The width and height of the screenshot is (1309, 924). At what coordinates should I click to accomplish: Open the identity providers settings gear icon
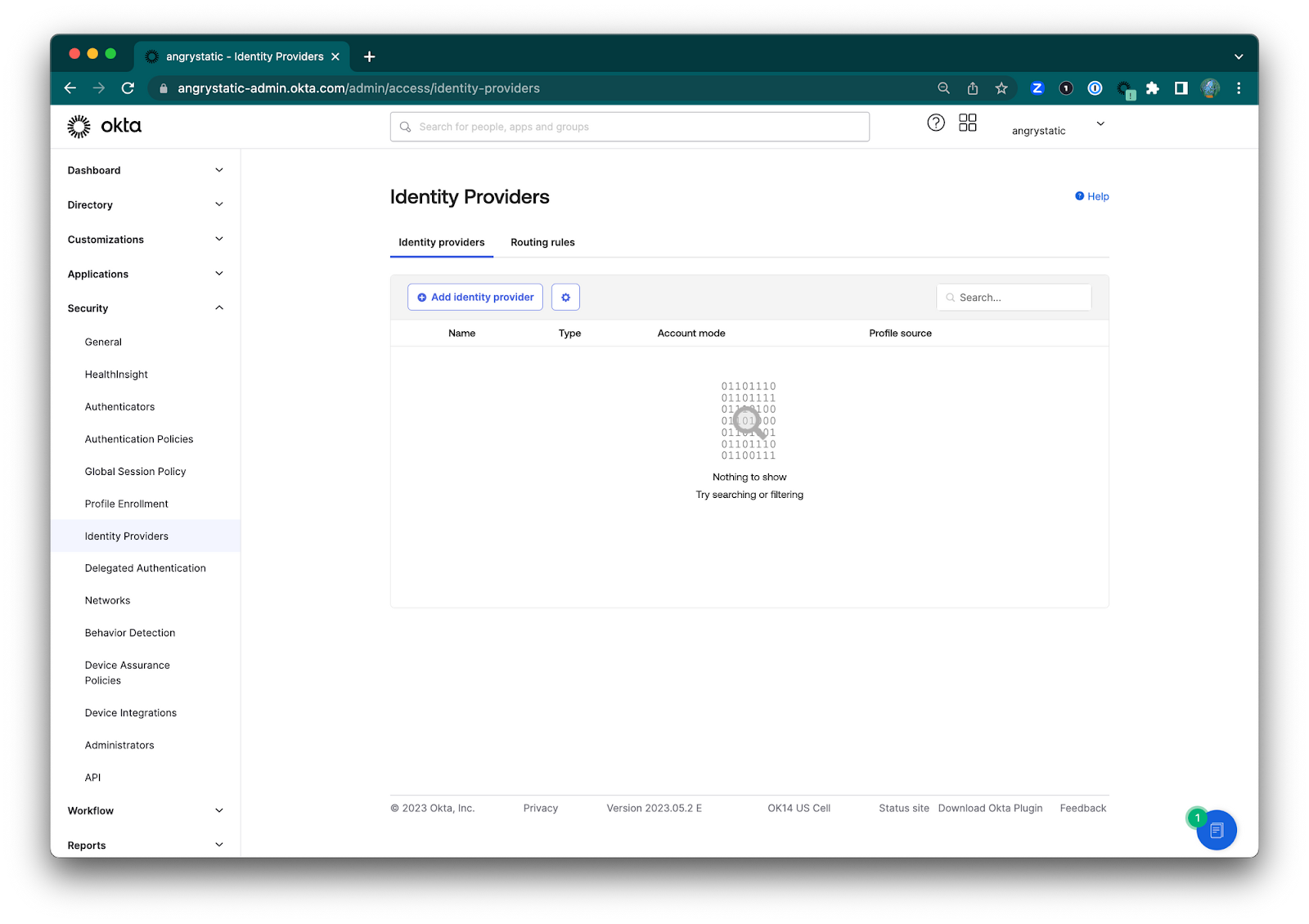coord(565,297)
